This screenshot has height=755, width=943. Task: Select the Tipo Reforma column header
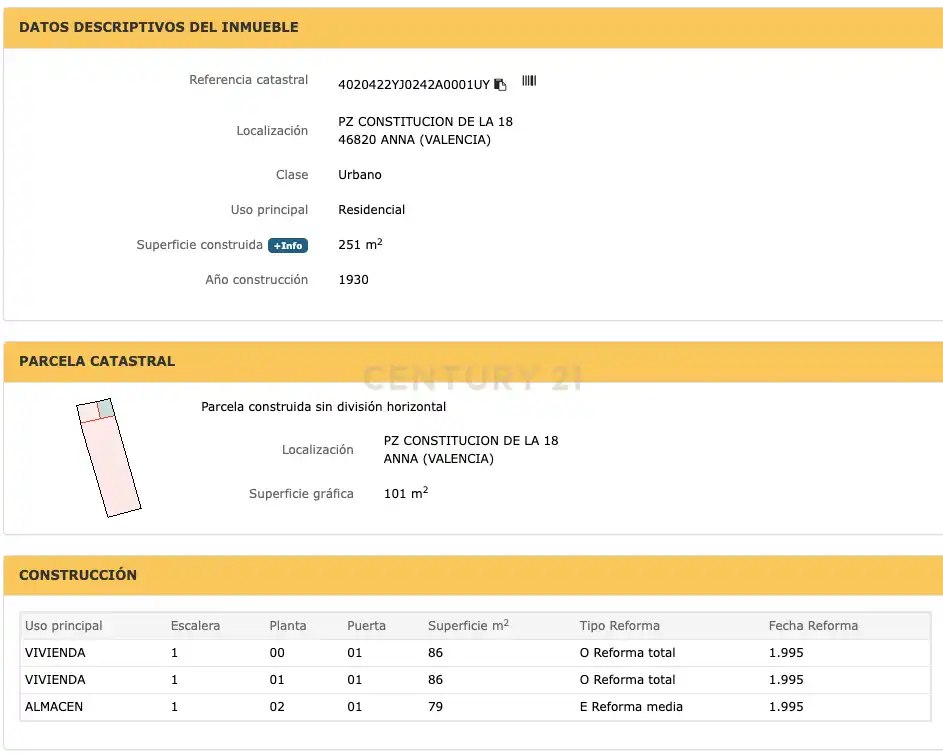coord(619,626)
